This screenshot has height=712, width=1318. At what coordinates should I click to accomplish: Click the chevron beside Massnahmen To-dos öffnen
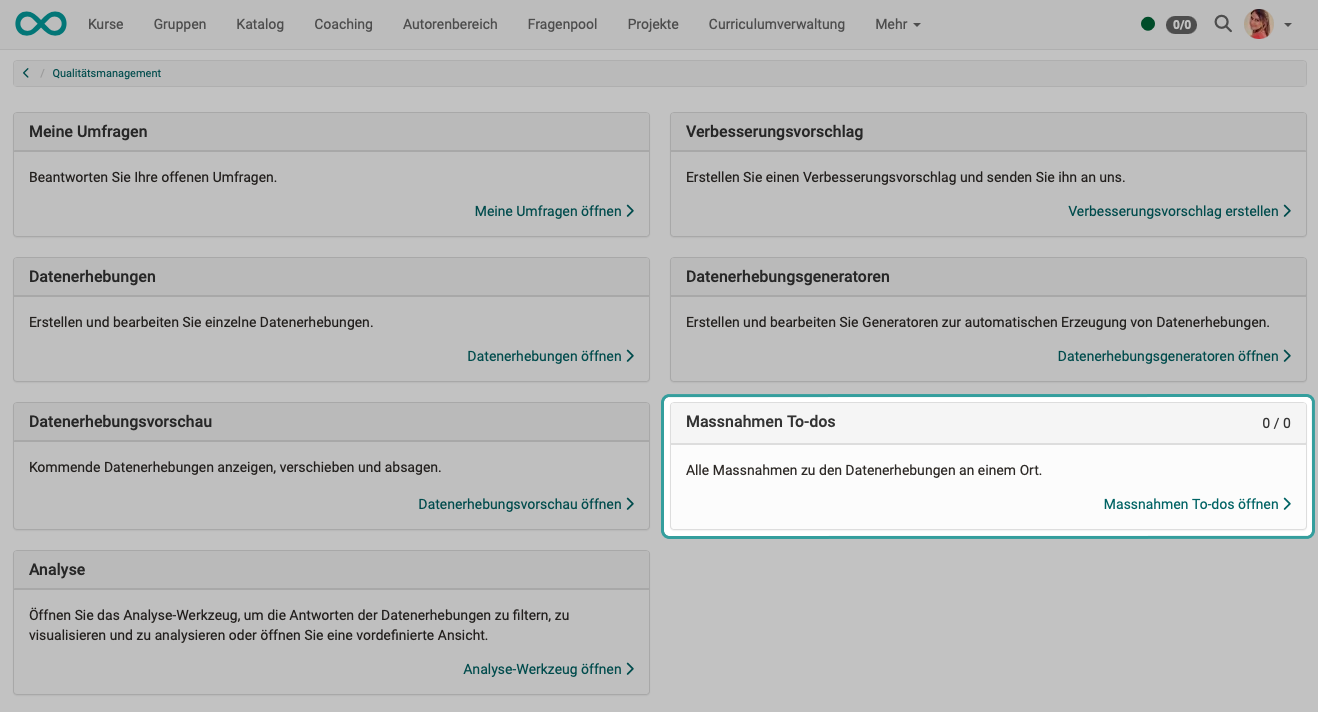[1288, 504]
